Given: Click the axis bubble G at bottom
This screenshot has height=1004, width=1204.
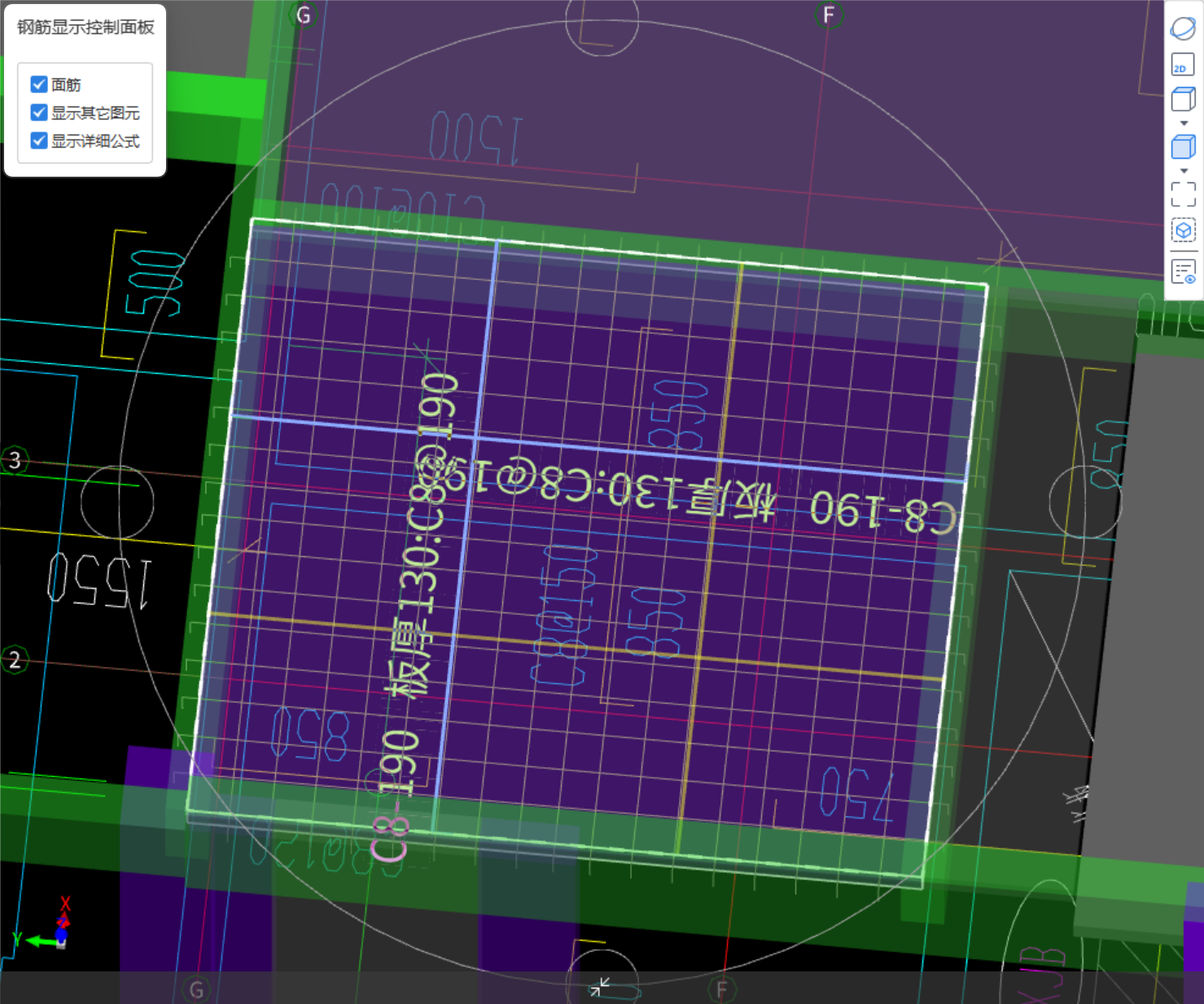Looking at the screenshot, I should pos(196,989).
